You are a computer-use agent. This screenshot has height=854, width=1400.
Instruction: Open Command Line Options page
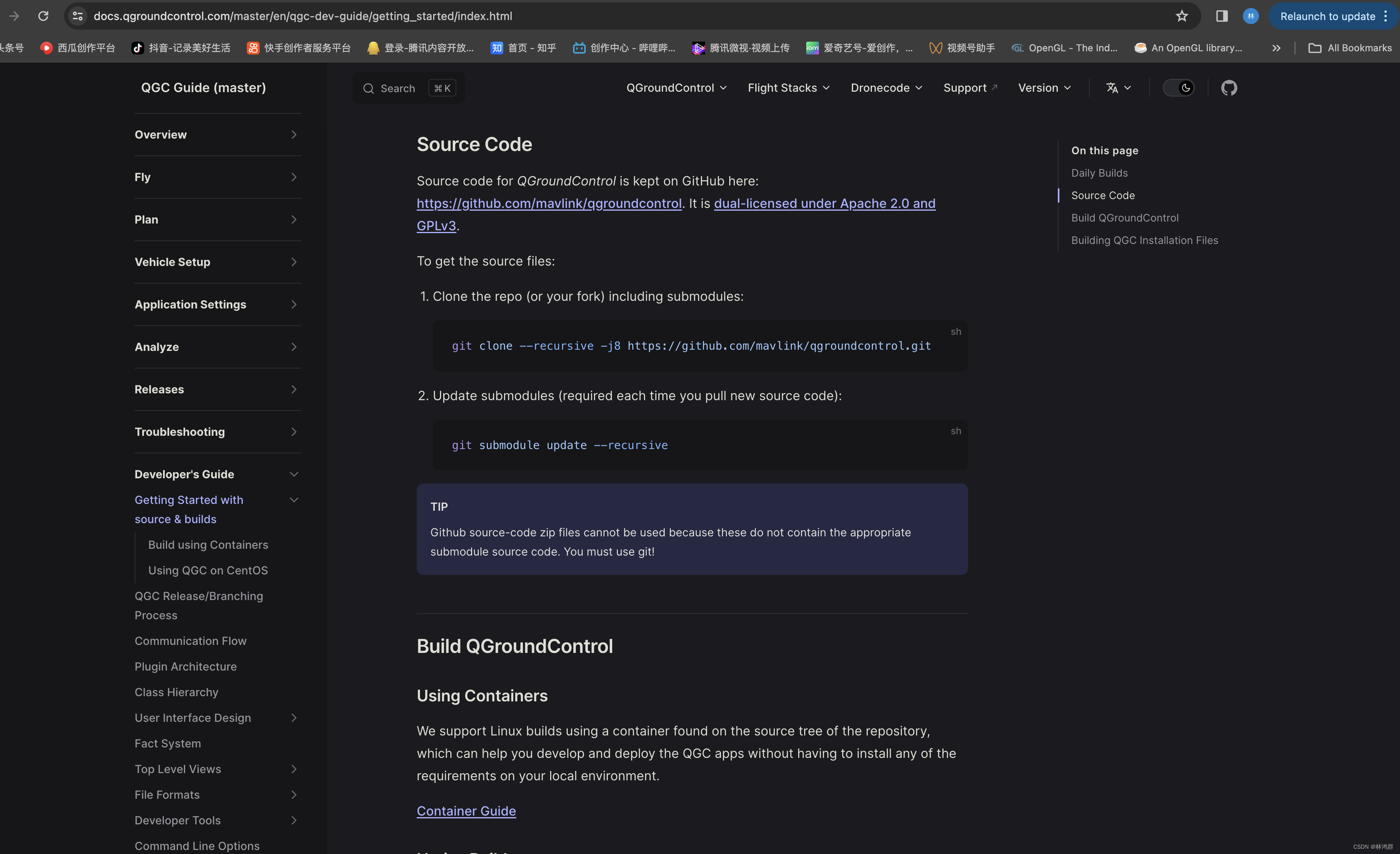click(197, 846)
